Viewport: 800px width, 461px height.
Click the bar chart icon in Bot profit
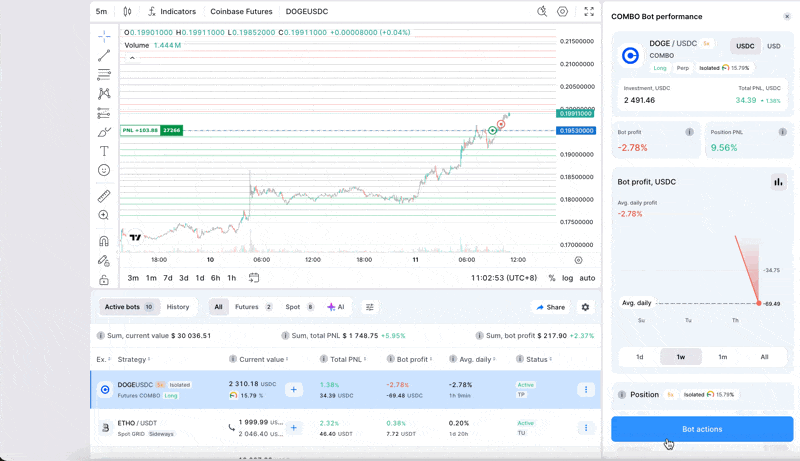pyautogui.click(x=778, y=182)
